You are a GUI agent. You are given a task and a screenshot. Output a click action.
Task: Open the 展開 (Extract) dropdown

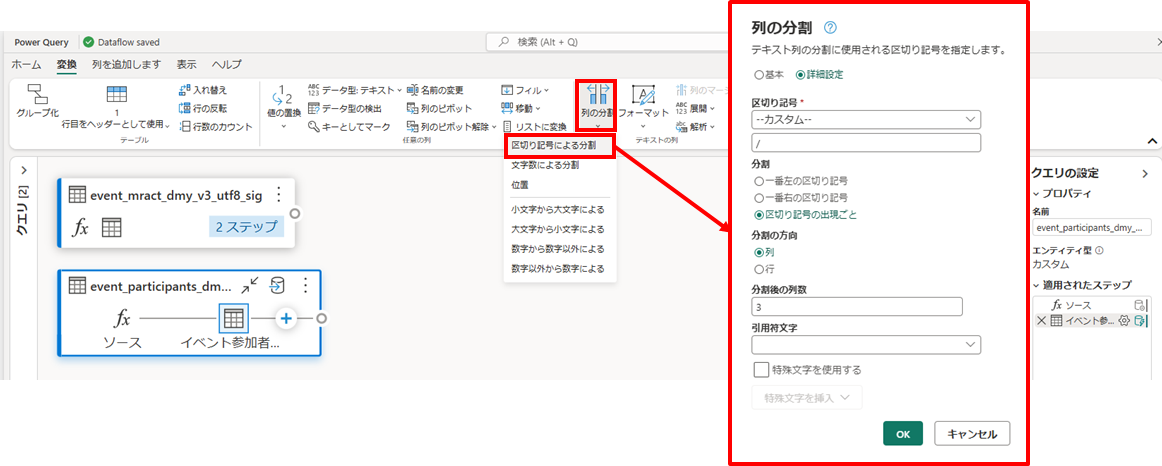pos(694,108)
